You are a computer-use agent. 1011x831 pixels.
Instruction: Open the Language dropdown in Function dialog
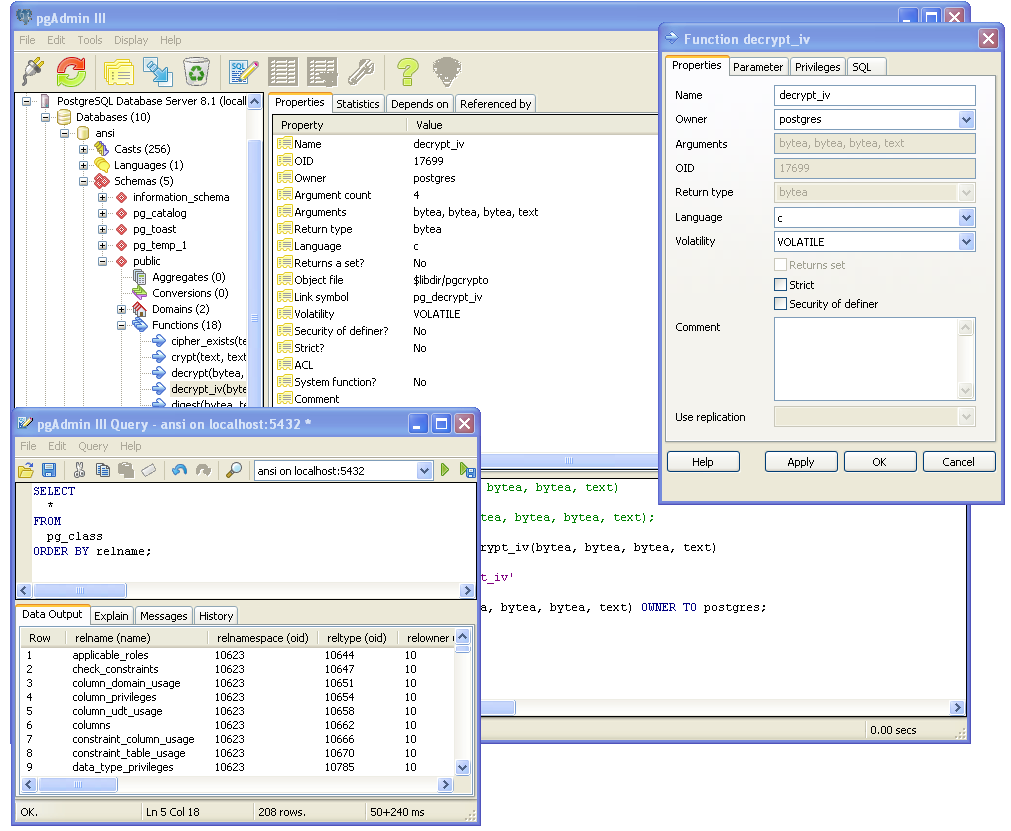tap(966, 217)
